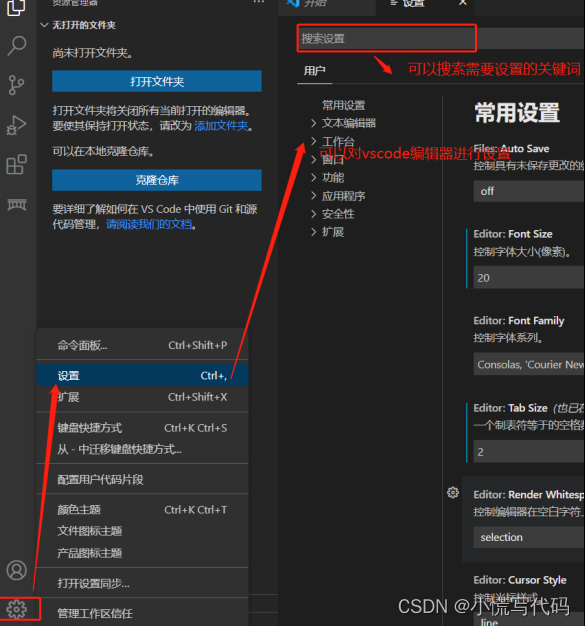The image size is (585, 626).
Task: Select 常用设置 in the settings tree
Action: [x=343, y=105]
